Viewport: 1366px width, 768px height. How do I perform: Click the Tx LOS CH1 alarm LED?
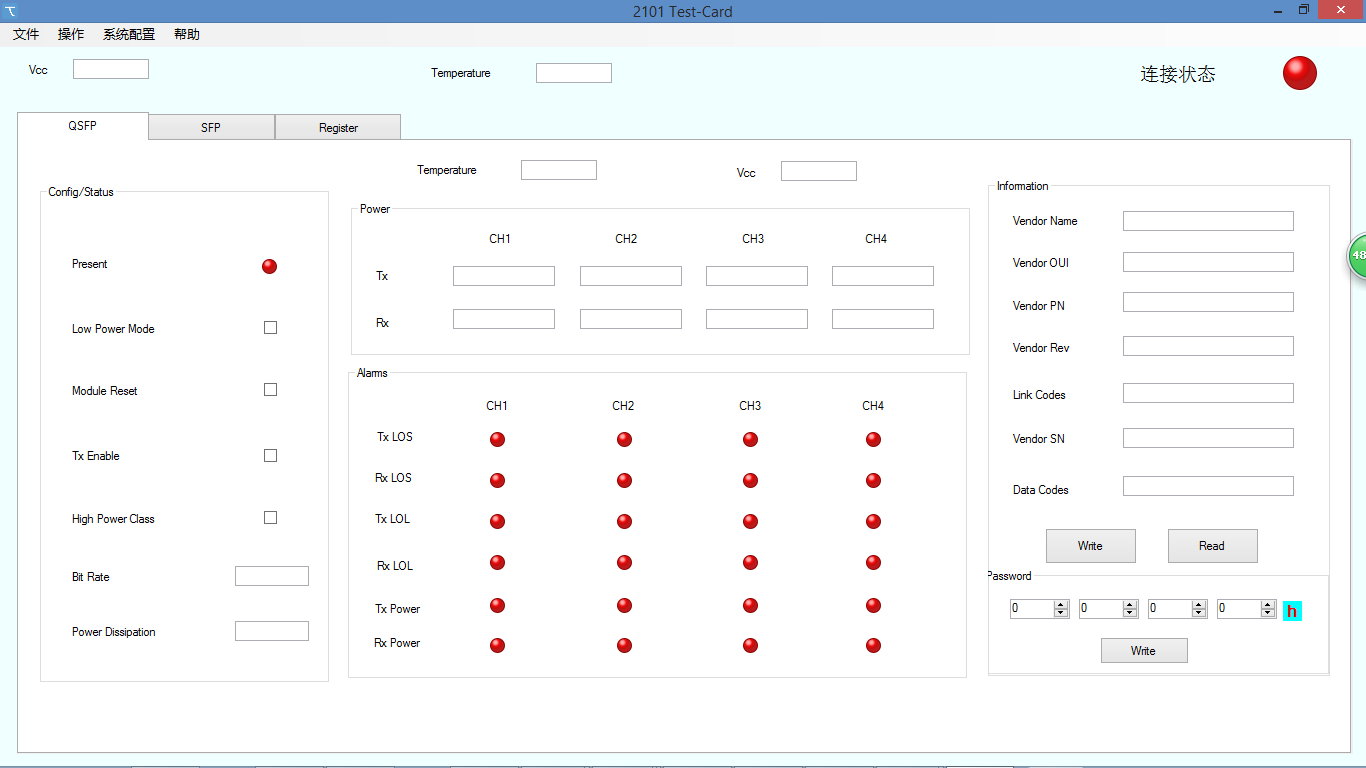(497, 439)
